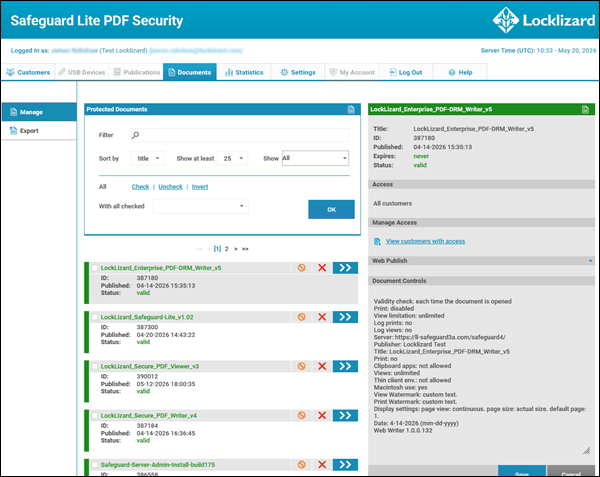
Task: Click the 'never' Expires value
Action: tap(421, 156)
